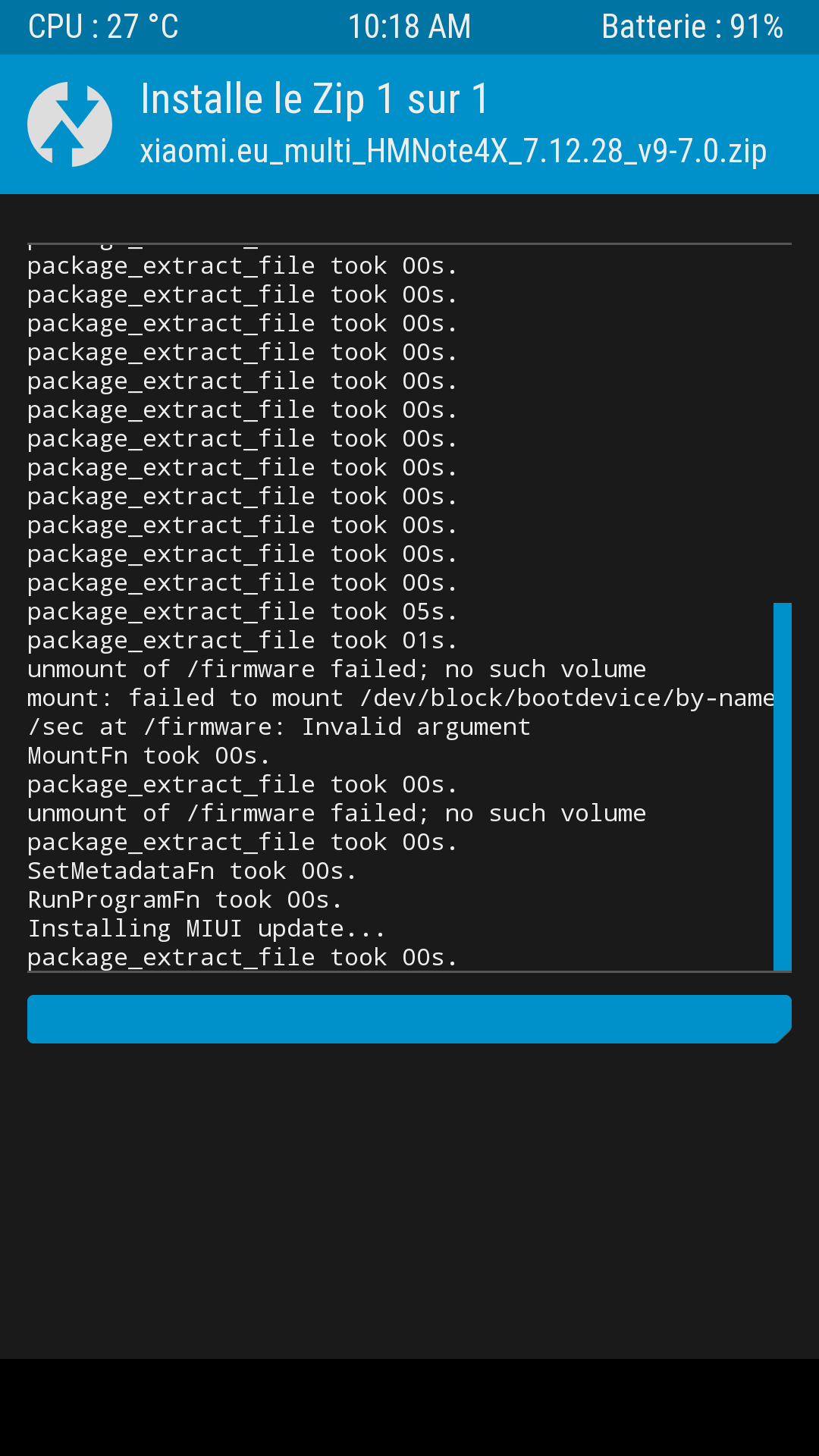Screen dimensions: 819x1456
Task: Click the 'SetMetadataFn took 00s.' line
Action: (192, 871)
